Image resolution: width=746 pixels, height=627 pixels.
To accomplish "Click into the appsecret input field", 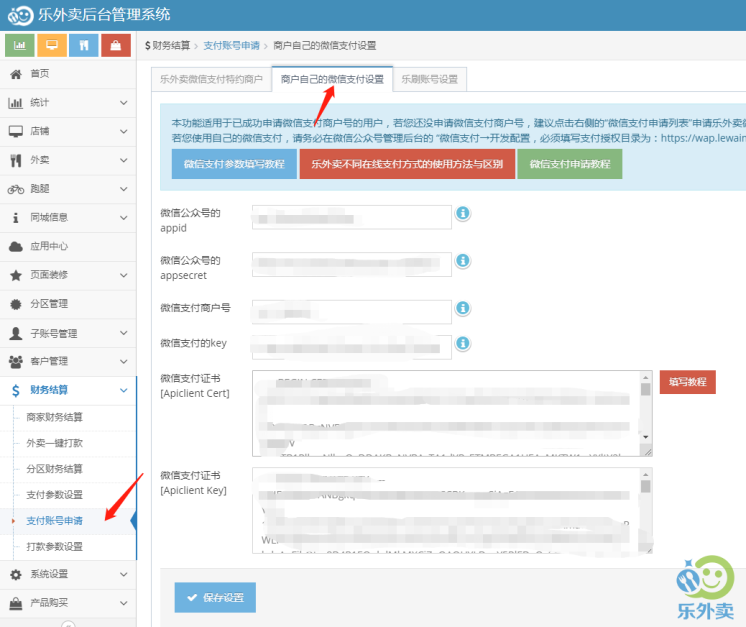I will (x=352, y=265).
